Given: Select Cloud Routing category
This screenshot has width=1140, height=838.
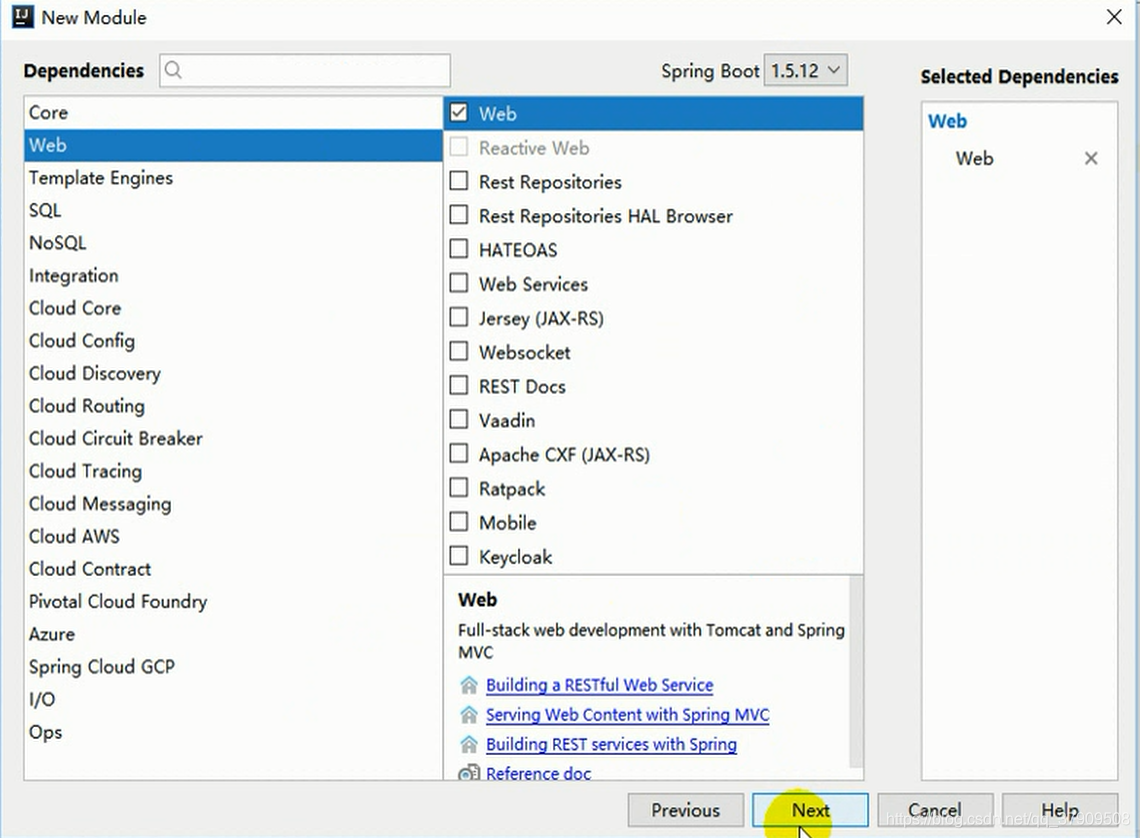Looking at the screenshot, I should point(233,406).
